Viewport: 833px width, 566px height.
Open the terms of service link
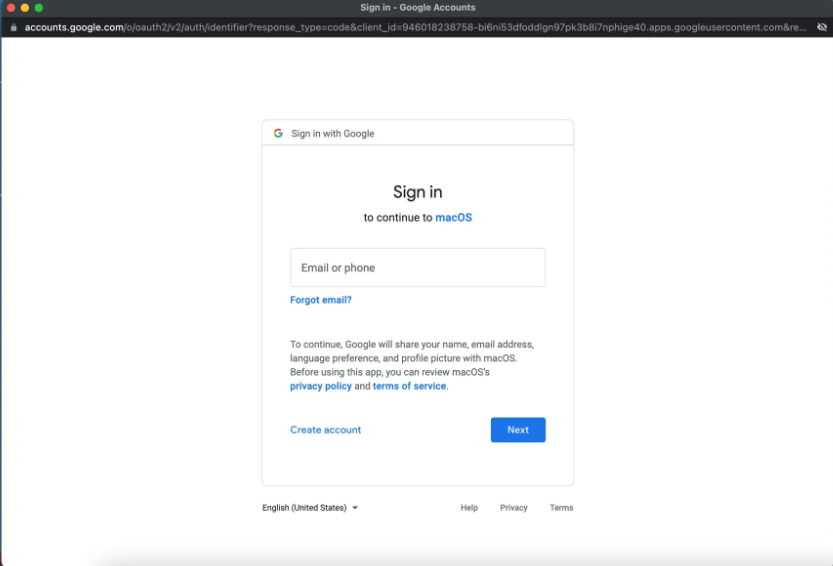(x=409, y=386)
